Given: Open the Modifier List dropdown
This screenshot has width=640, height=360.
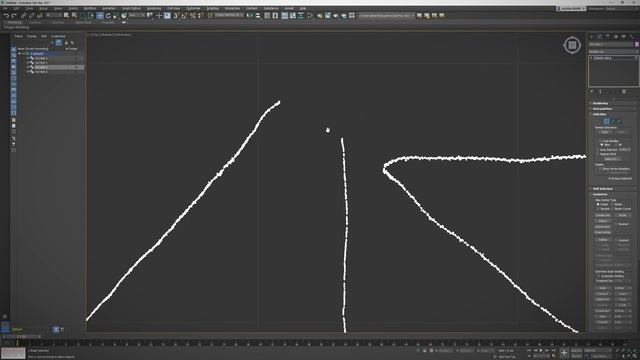Looking at the screenshot, I should click(x=612, y=51).
